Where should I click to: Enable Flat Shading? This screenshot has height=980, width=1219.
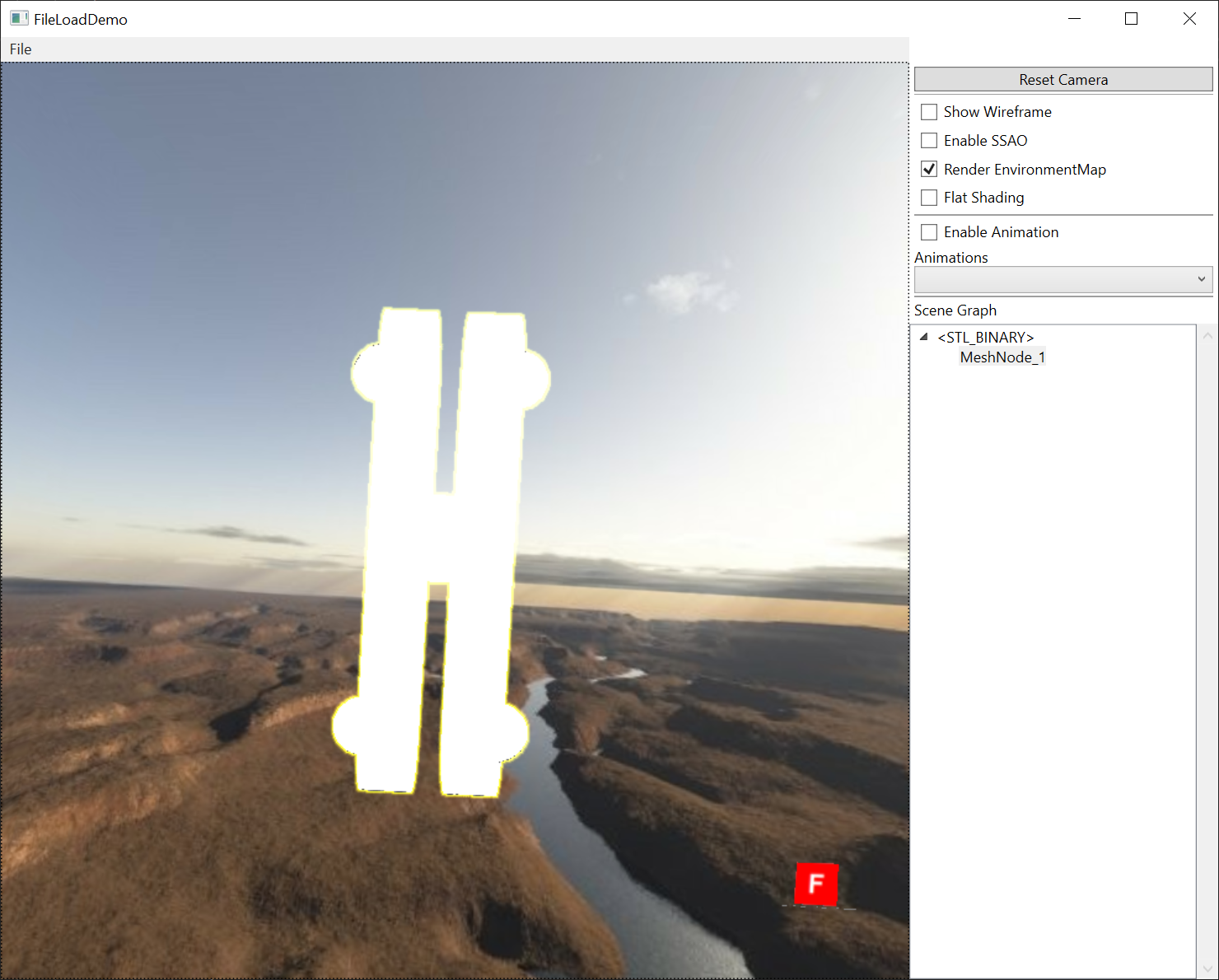click(929, 198)
